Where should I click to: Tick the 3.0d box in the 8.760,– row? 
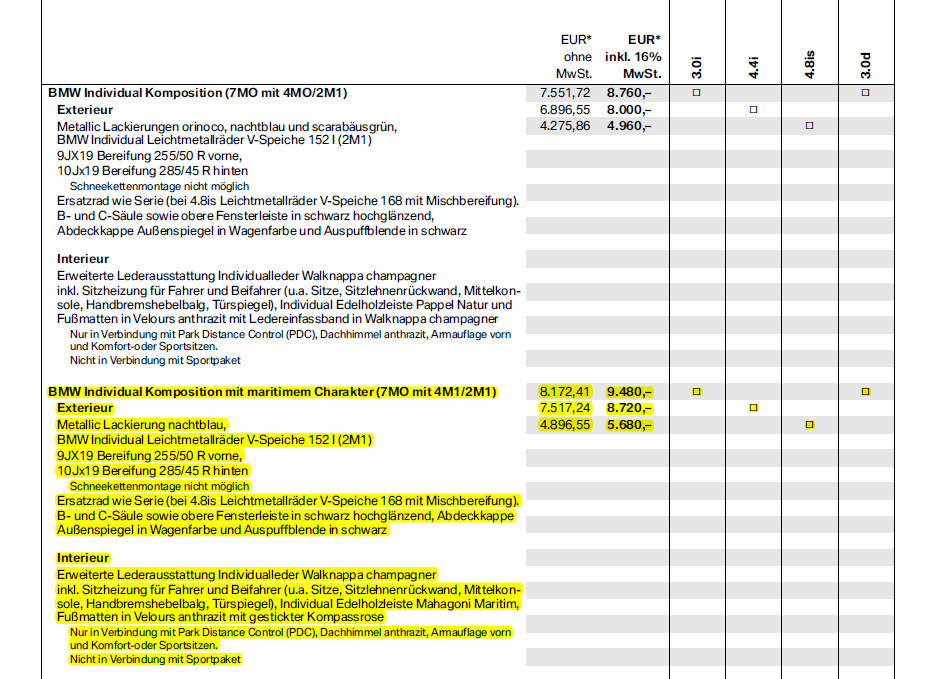865,93
